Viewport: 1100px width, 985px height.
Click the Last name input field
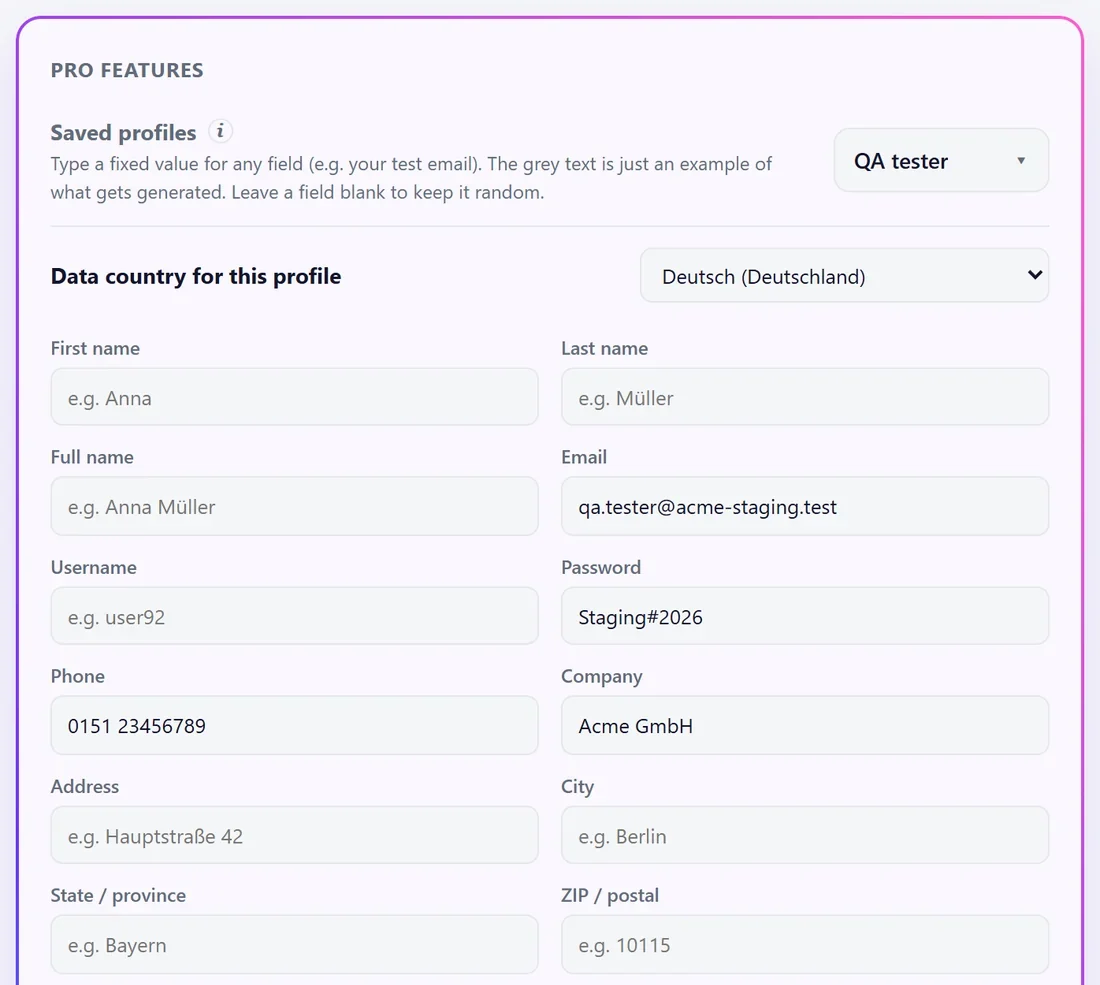[x=805, y=397]
